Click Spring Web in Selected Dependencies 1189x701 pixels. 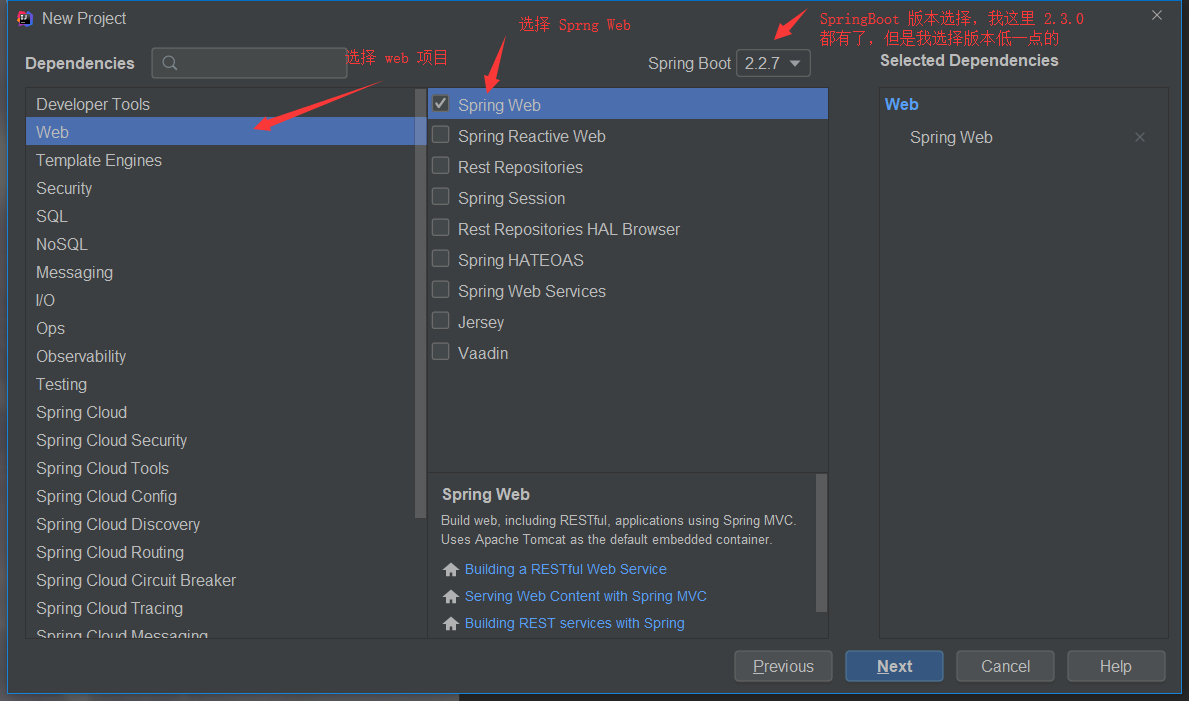(951, 138)
